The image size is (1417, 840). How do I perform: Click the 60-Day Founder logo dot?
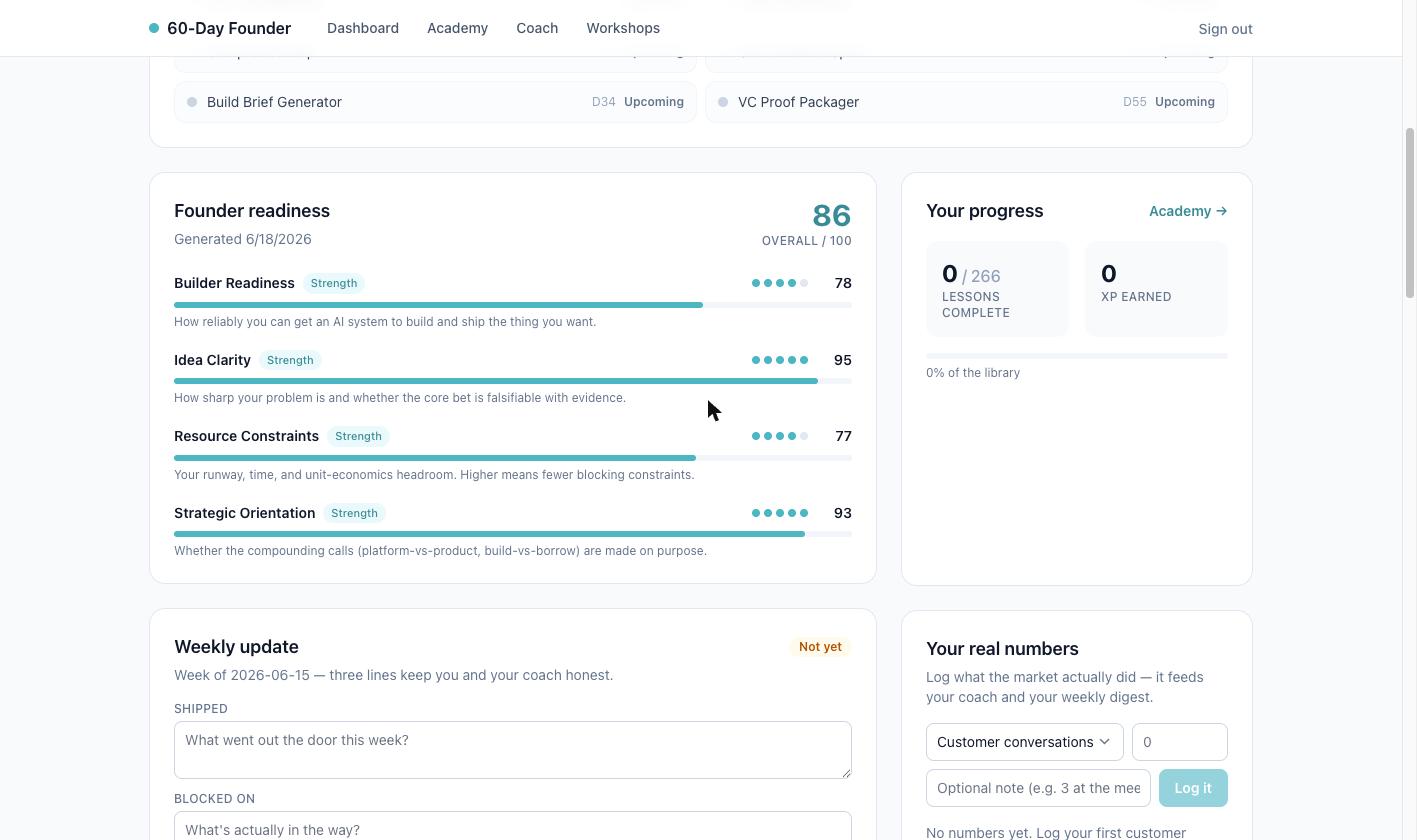154,28
